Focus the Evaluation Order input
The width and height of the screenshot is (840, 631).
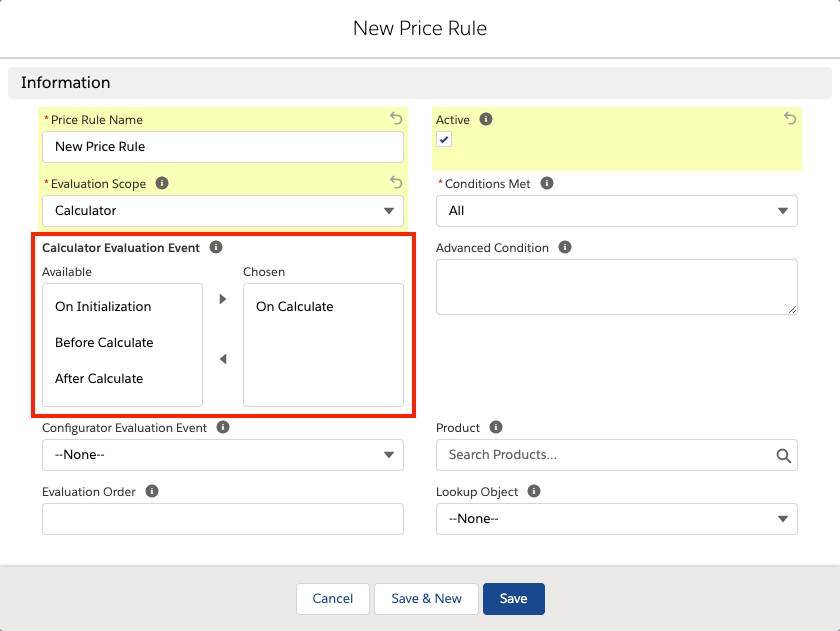pos(223,519)
